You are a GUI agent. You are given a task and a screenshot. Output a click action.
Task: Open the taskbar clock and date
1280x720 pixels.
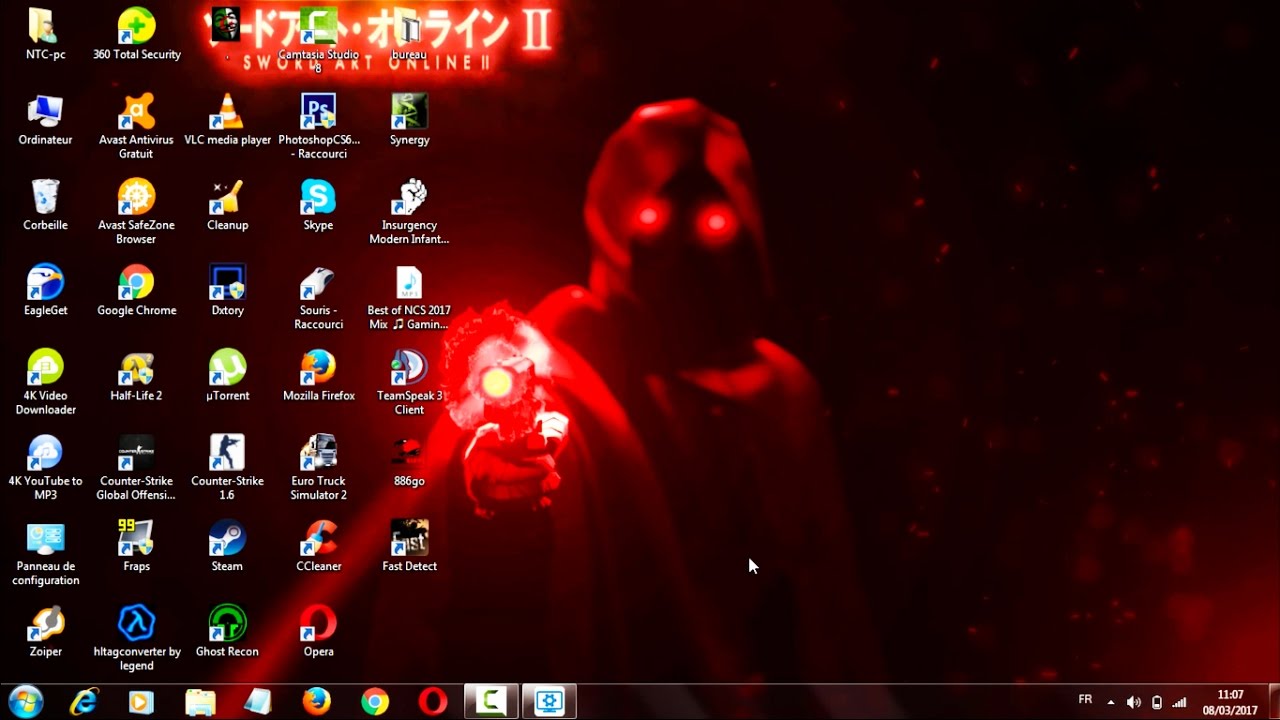[1230, 702]
